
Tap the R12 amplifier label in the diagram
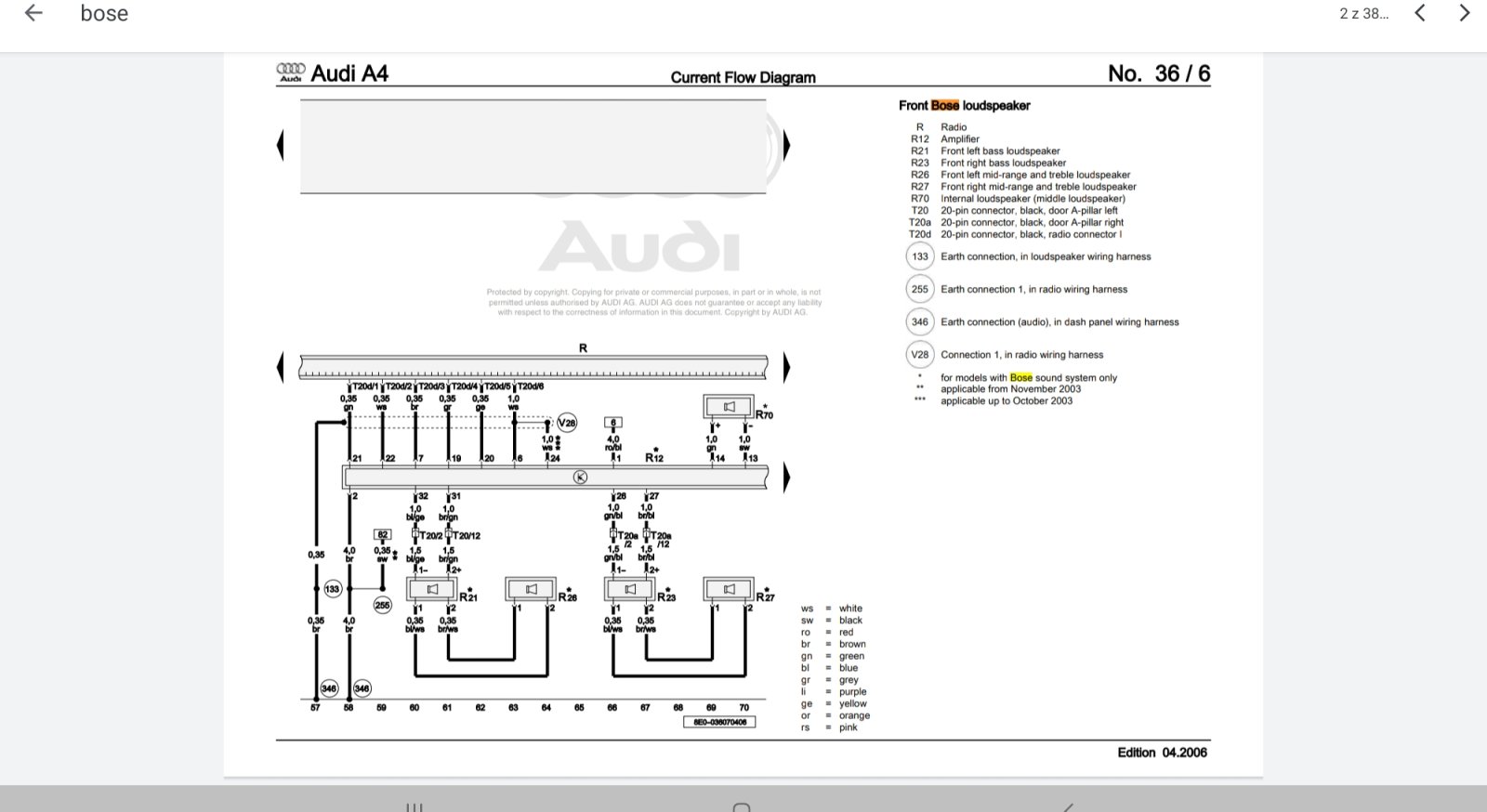pos(654,457)
